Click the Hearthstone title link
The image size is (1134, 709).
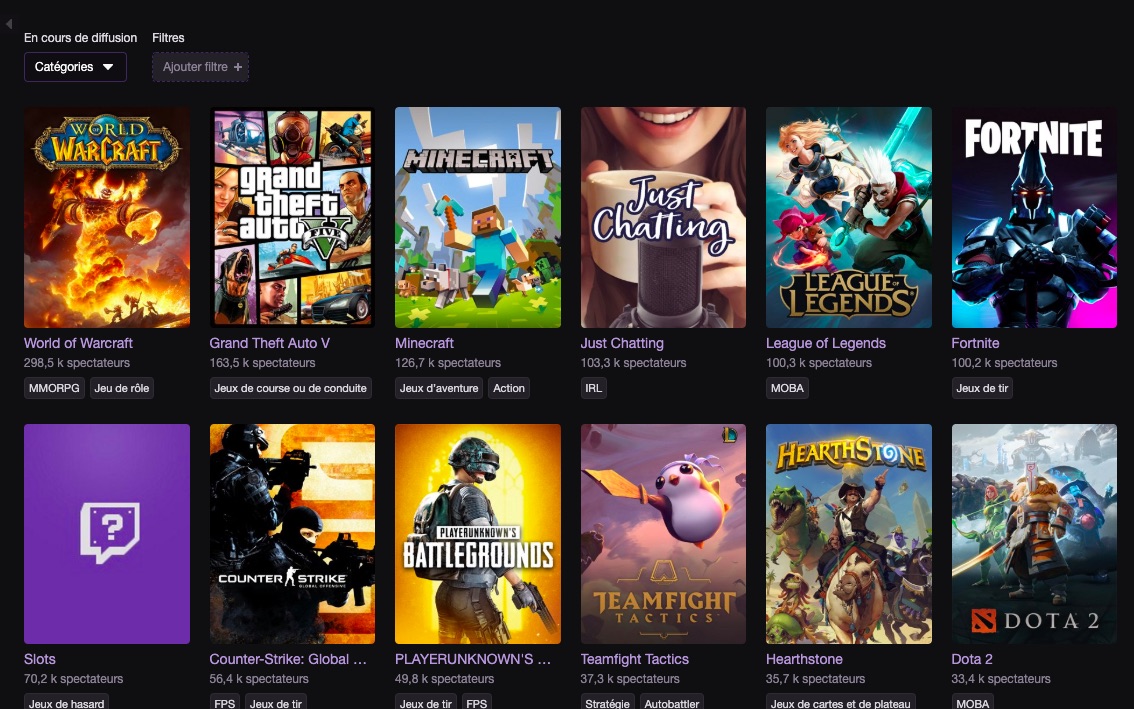point(804,659)
